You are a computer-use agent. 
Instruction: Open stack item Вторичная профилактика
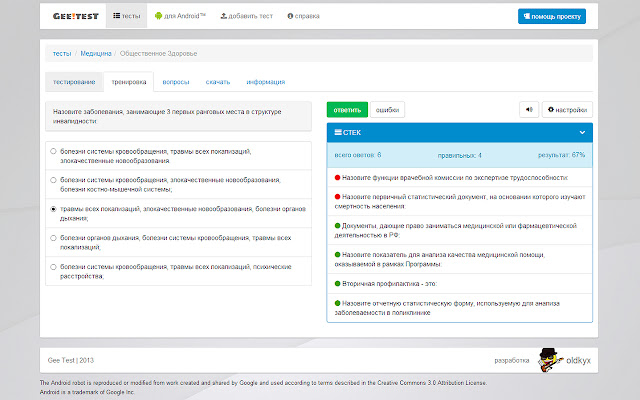[x=460, y=283]
